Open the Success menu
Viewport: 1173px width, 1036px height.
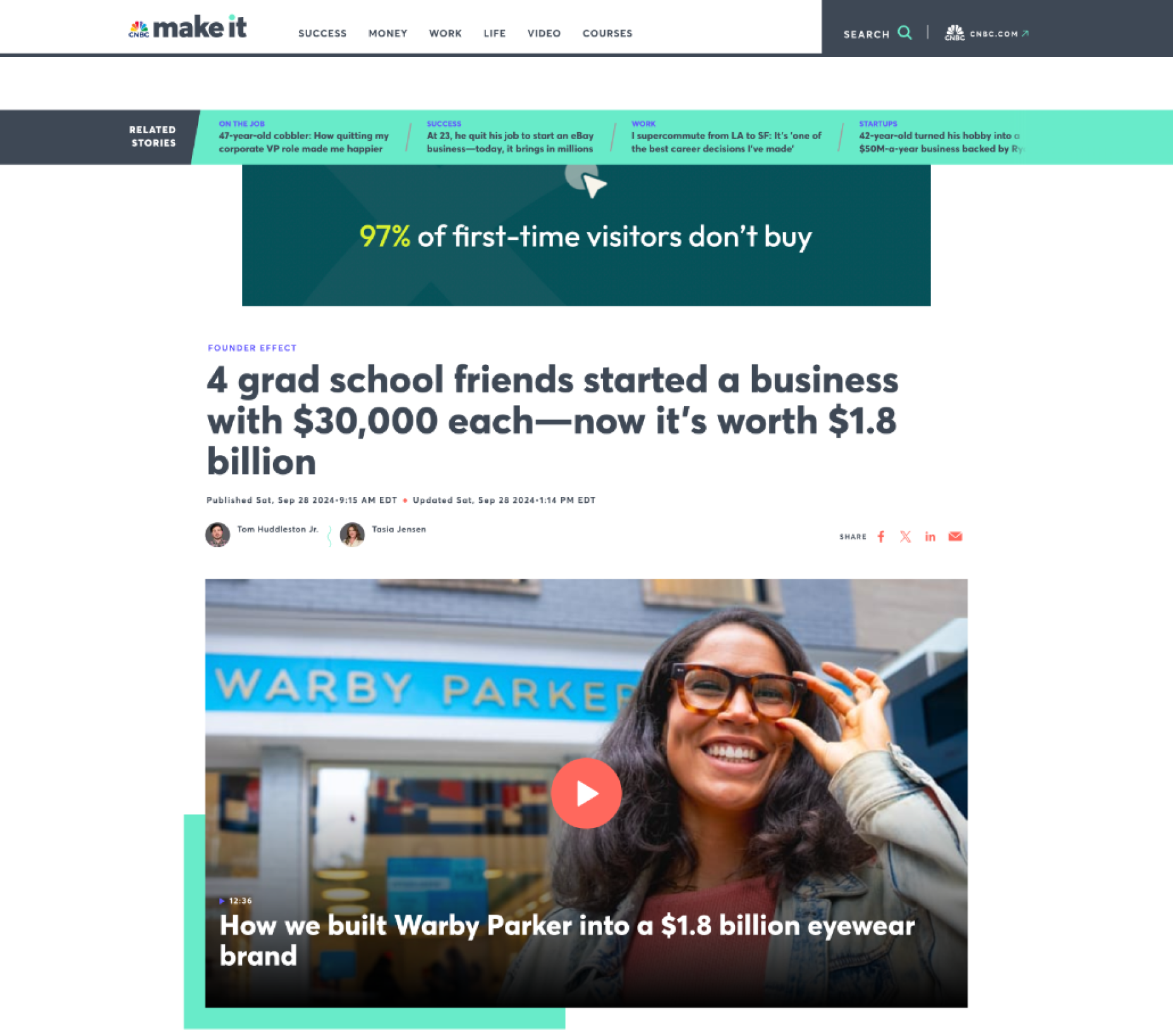322,33
